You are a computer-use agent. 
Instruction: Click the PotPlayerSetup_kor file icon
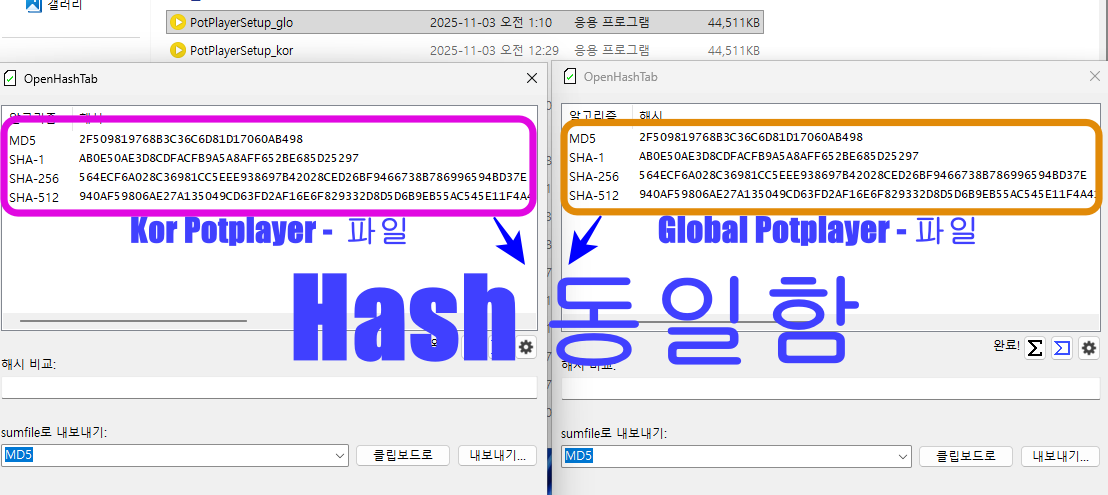[x=178, y=50]
